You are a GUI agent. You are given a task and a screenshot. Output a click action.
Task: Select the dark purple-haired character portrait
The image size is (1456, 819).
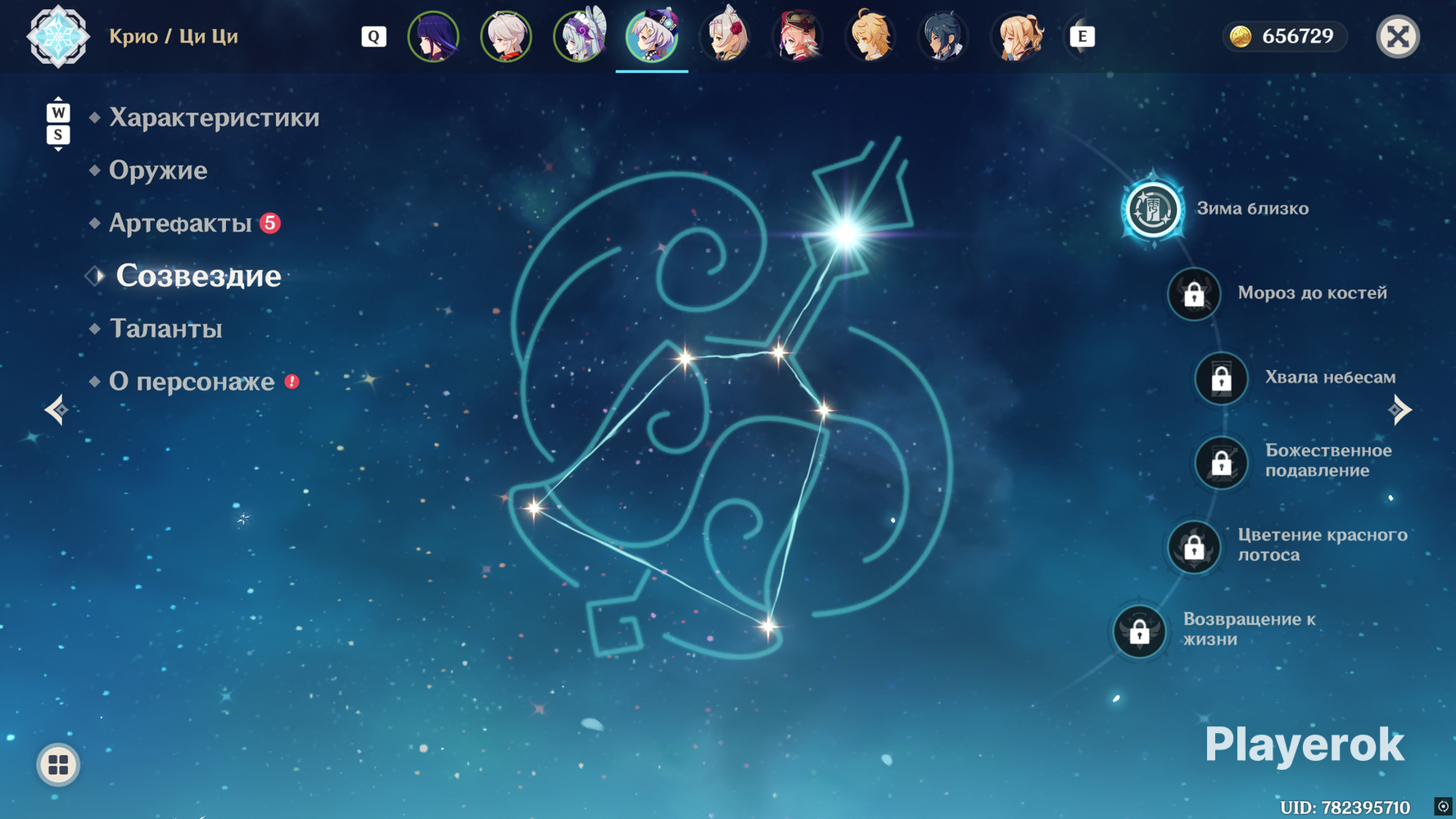(433, 37)
